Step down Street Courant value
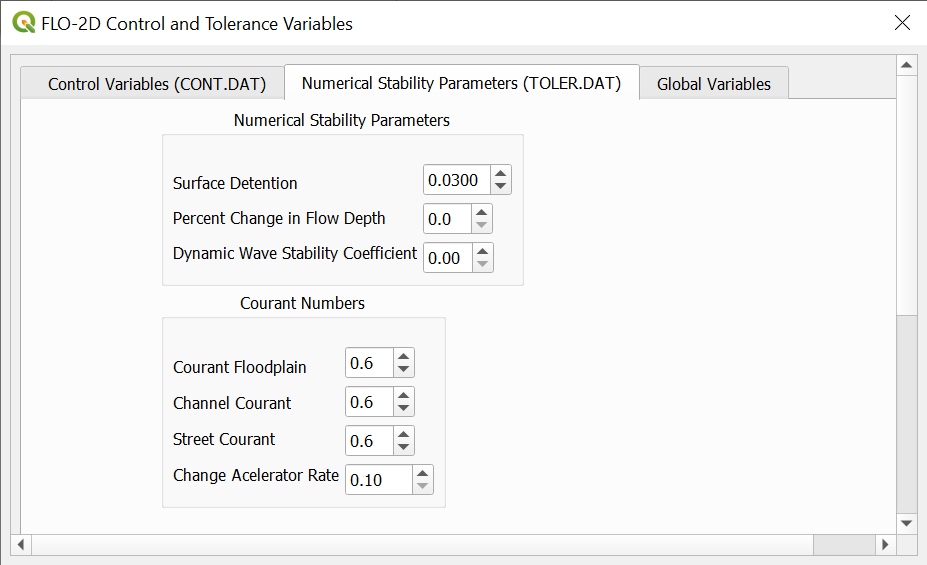 coord(403,447)
